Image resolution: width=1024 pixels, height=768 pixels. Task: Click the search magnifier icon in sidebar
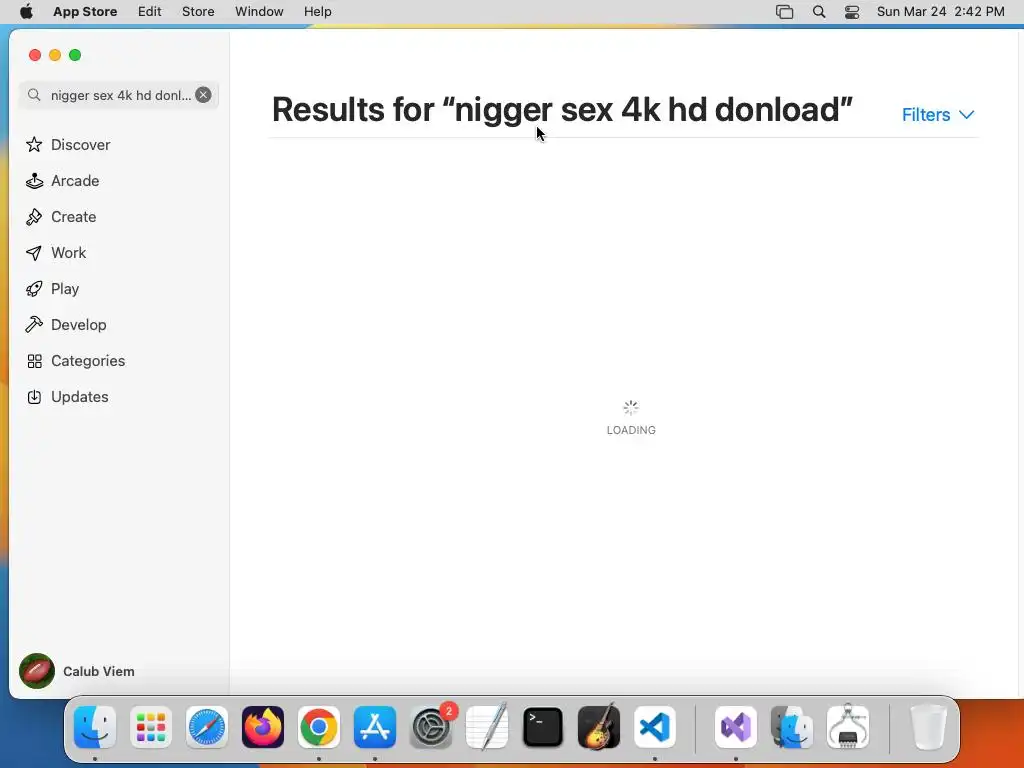[34, 95]
